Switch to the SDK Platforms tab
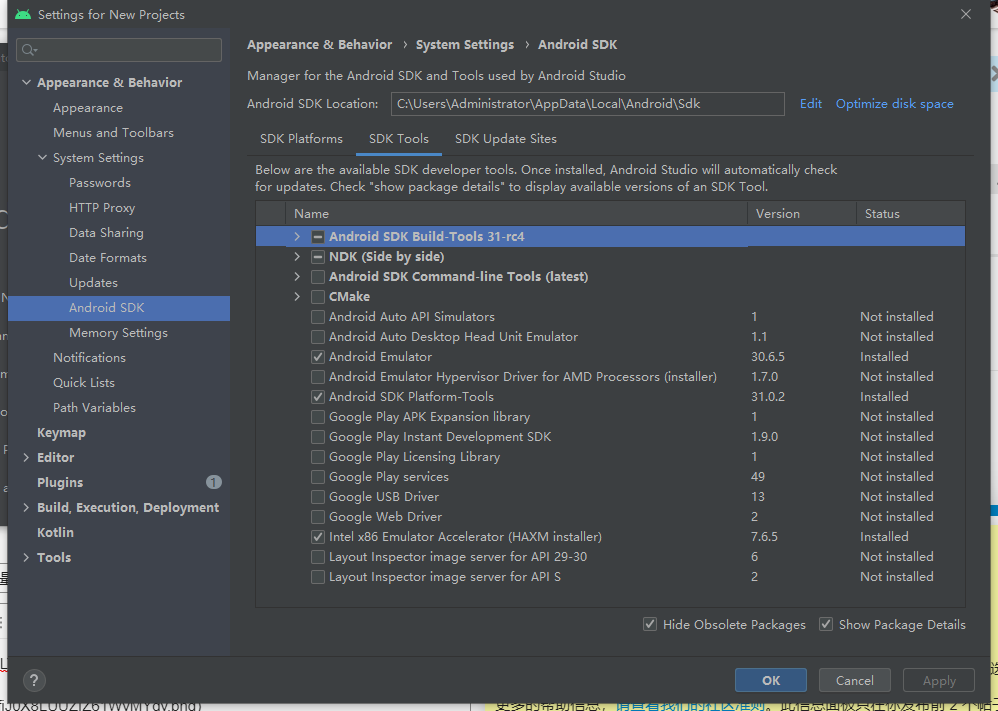Screen dimensions: 998x711 click(301, 139)
